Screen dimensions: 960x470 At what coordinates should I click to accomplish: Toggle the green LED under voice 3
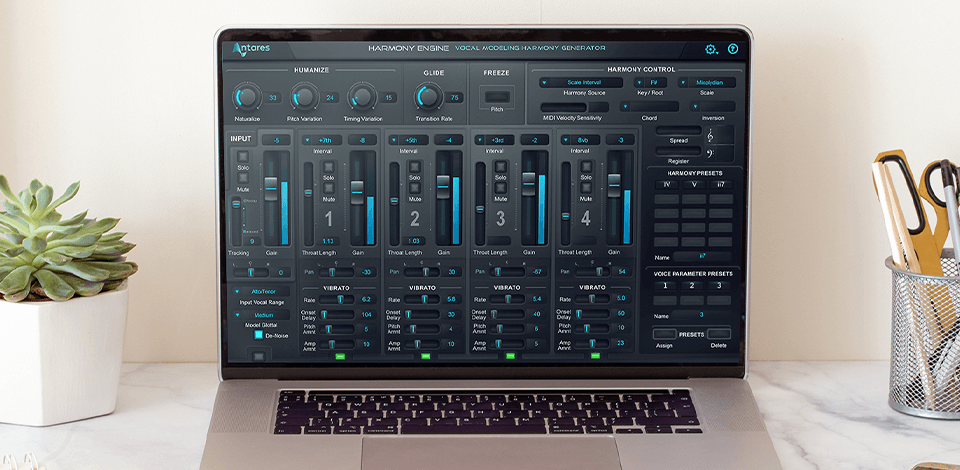click(510, 356)
